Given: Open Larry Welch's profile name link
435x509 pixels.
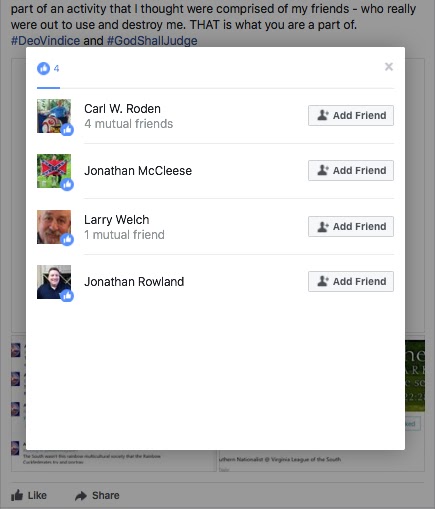Looking at the screenshot, I should tap(117, 220).
